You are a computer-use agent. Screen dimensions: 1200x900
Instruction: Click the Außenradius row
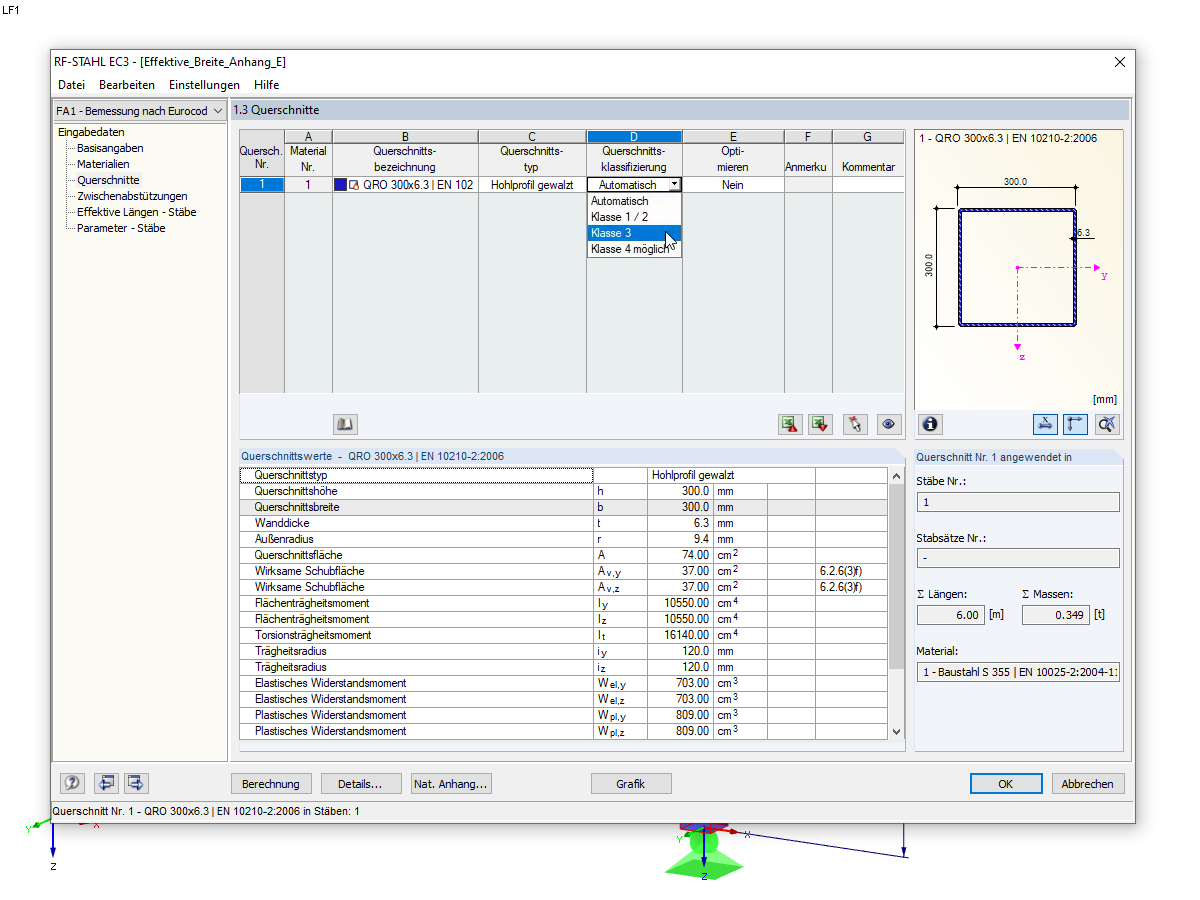click(564, 539)
